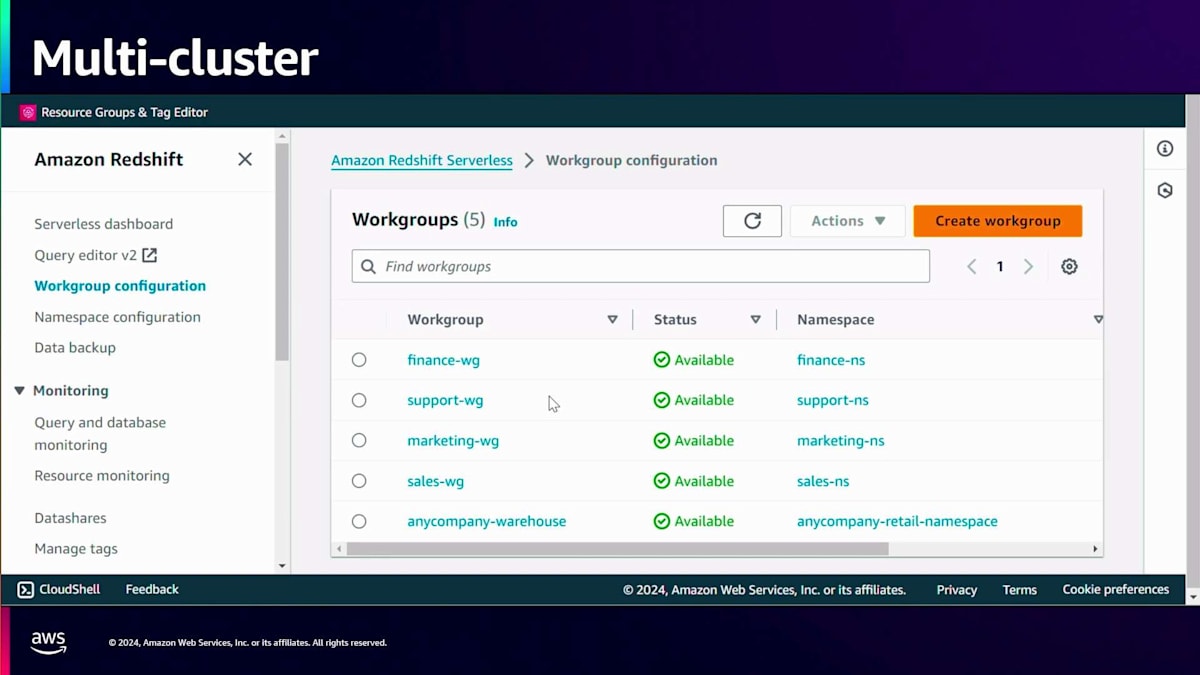The image size is (1200, 675).
Task: Open Data backup in sidebar
Action: [75, 348]
